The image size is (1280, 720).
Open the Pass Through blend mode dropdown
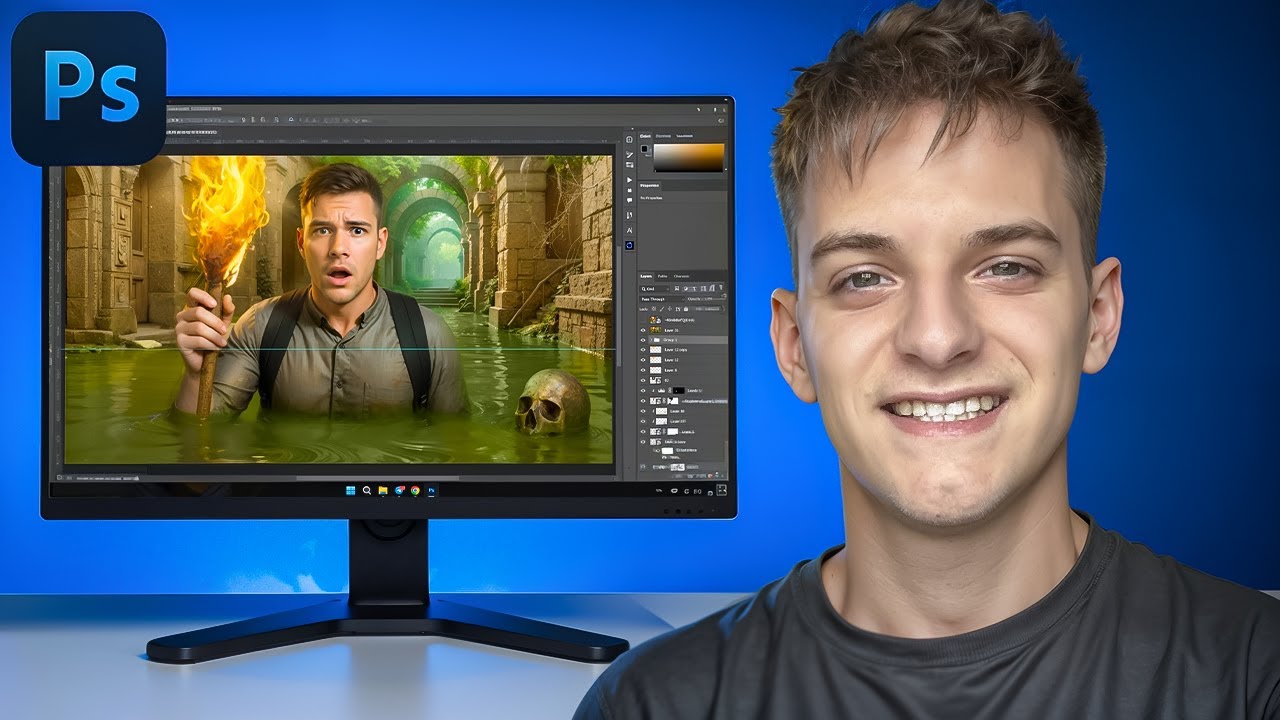click(x=662, y=299)
